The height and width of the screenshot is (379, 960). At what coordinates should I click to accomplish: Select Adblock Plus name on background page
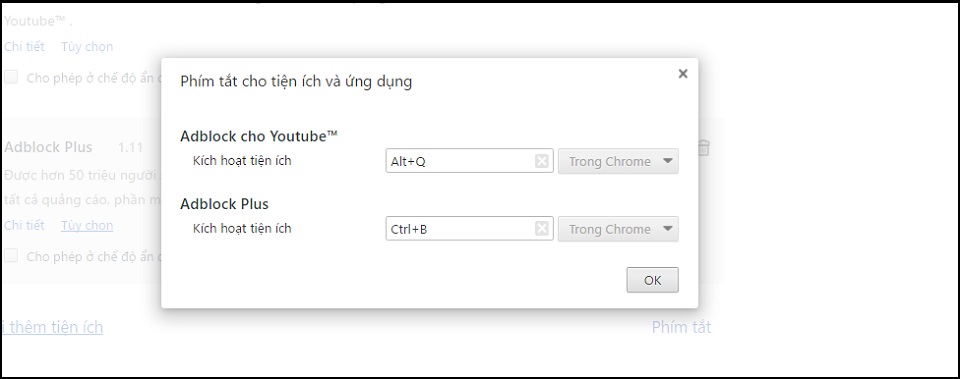[x=48, y=148]
